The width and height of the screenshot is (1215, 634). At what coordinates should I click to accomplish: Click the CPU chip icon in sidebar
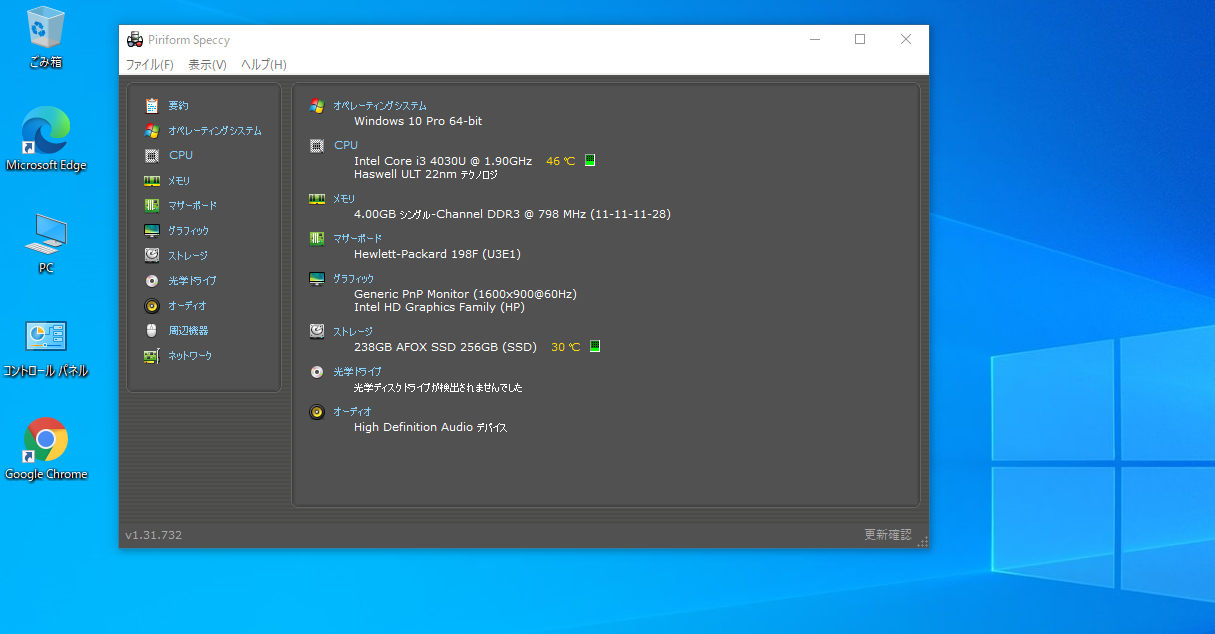pyautogui.click(x=152, y=155)
